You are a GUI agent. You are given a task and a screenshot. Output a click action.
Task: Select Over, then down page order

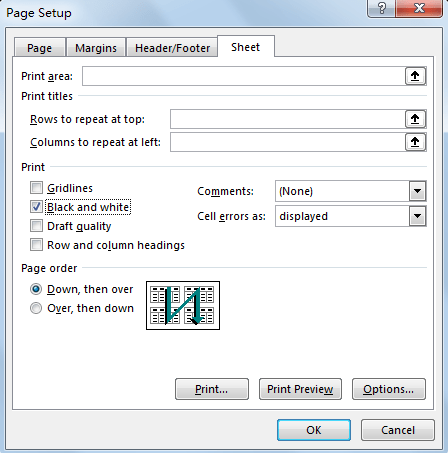[36, 308]
